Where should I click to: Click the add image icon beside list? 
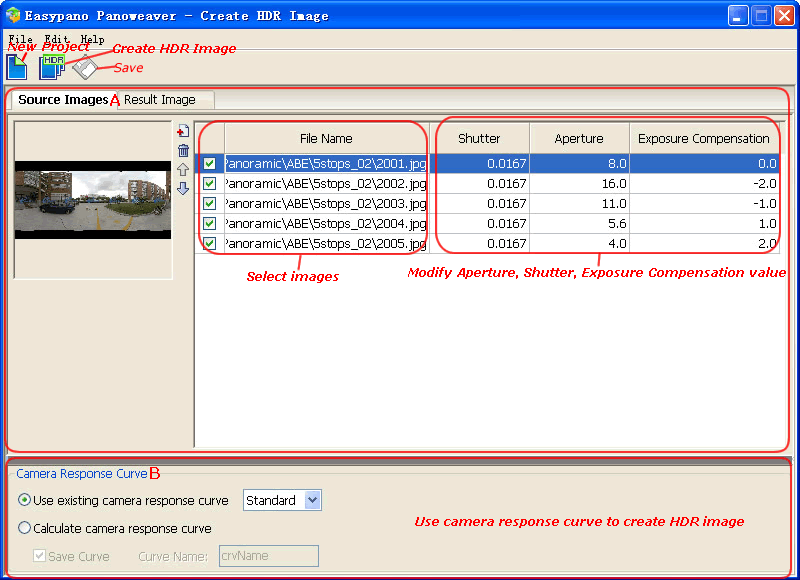coord(183,131)
